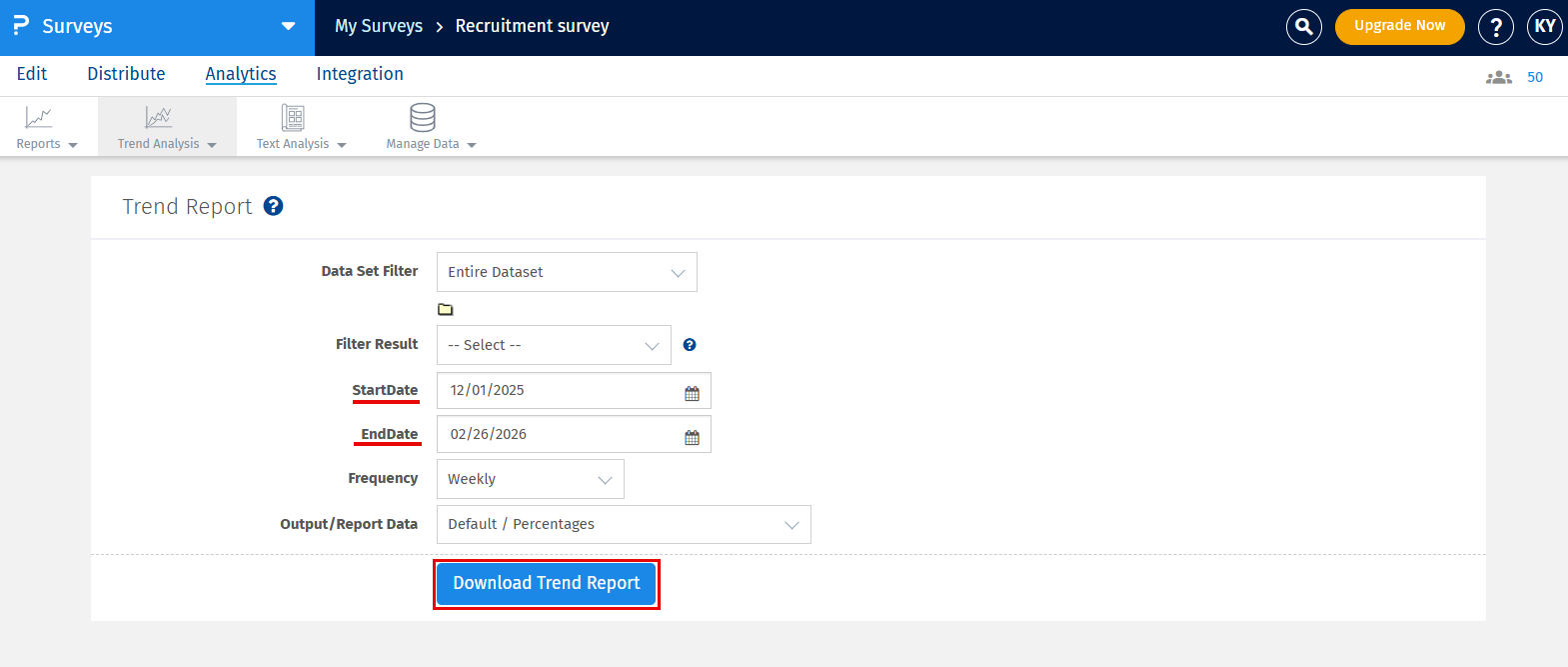Open the Frequency Weekly dropdown
The image size is (1568, 667).
[x=530, y=479]
